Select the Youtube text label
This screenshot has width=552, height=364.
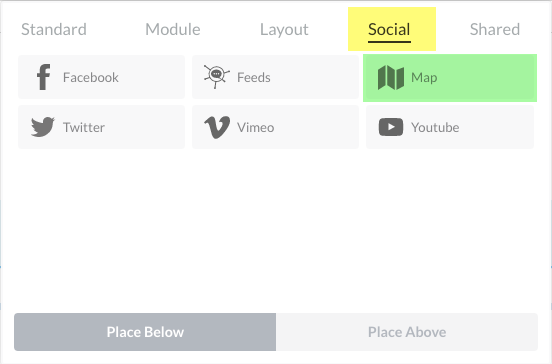(435, 127)
